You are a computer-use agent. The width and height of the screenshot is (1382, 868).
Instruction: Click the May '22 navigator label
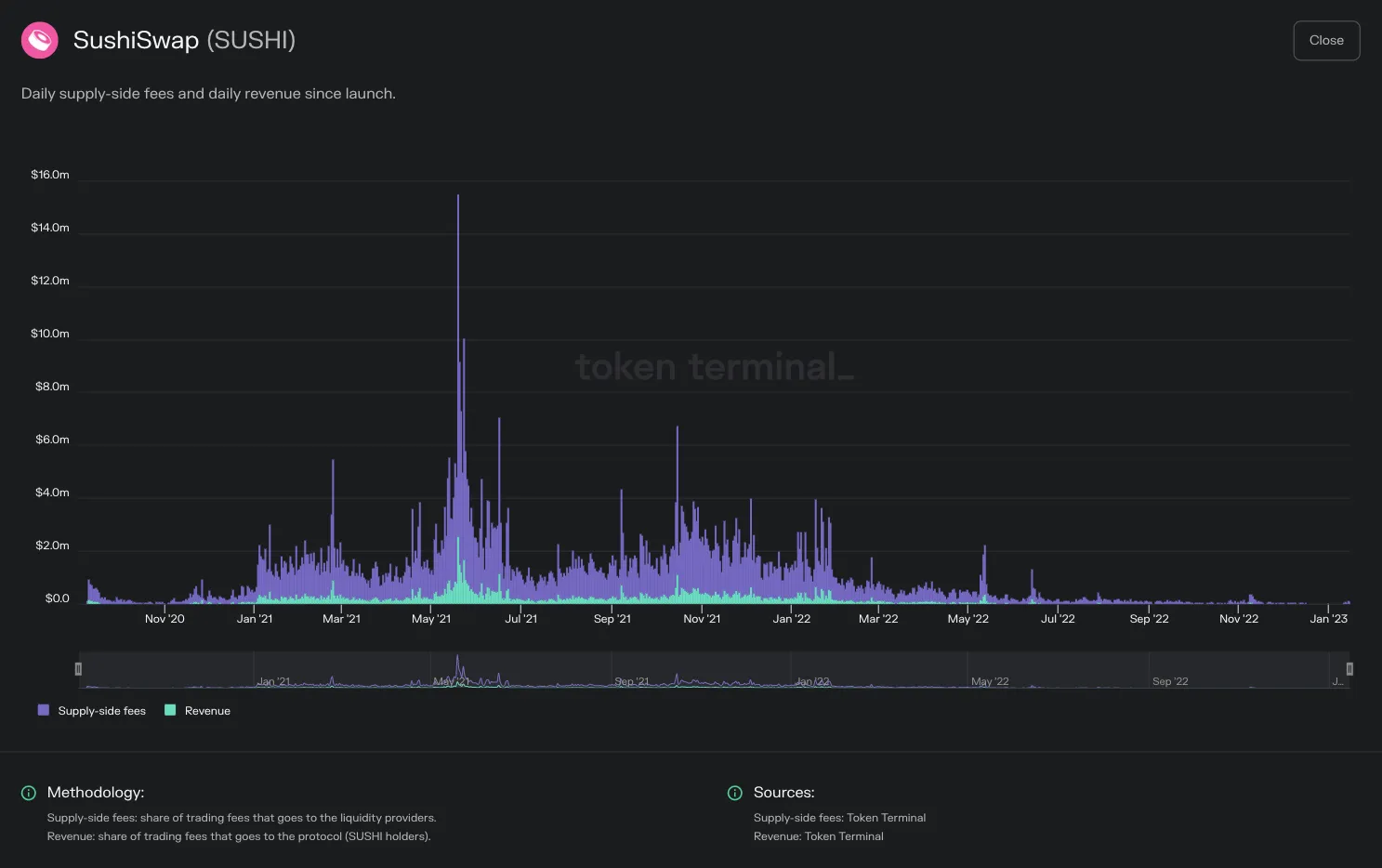(990, 681)
